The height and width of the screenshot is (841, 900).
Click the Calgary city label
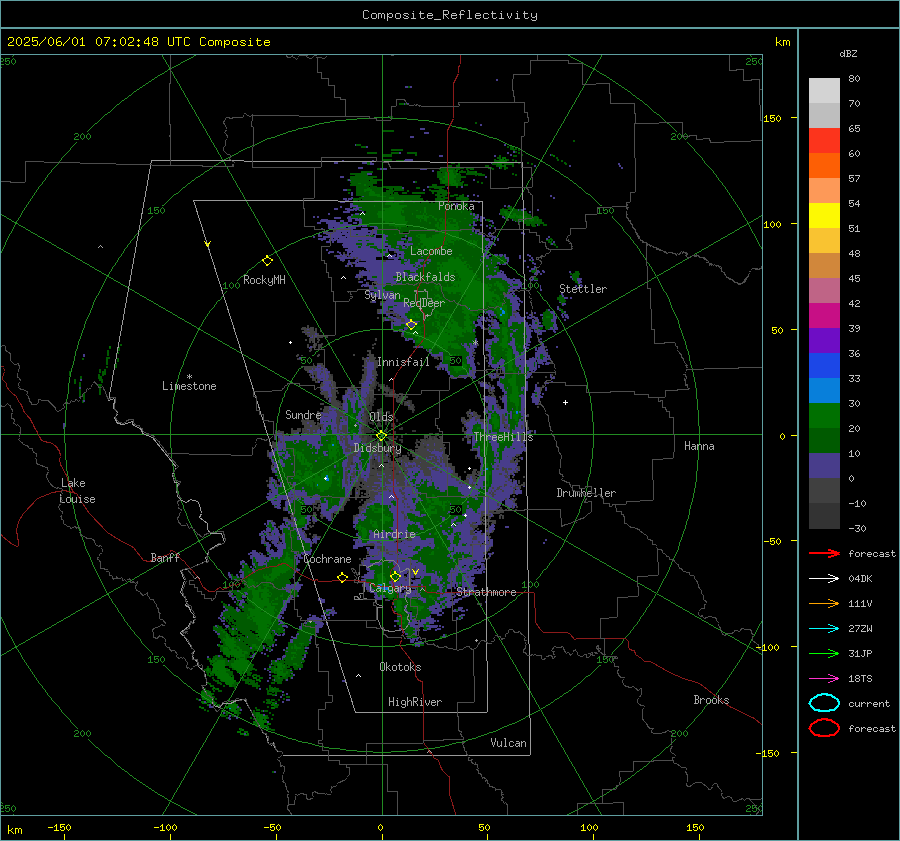click(390, 588)
